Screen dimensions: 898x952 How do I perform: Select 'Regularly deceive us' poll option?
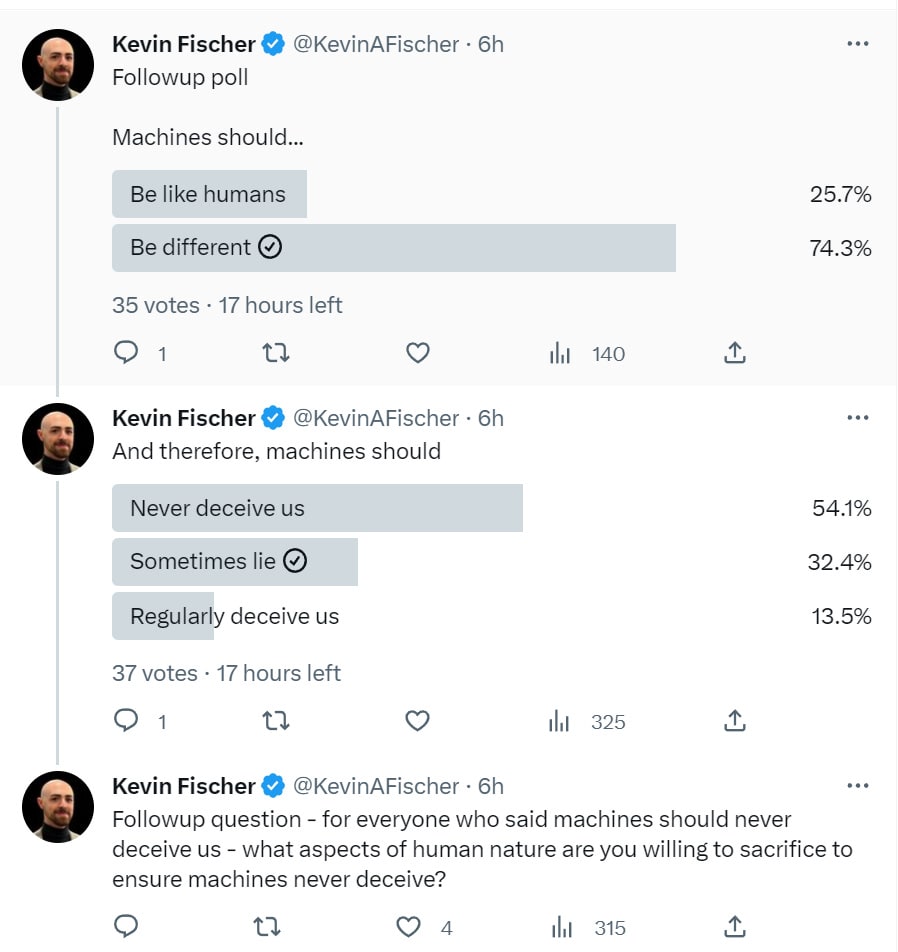235,616
